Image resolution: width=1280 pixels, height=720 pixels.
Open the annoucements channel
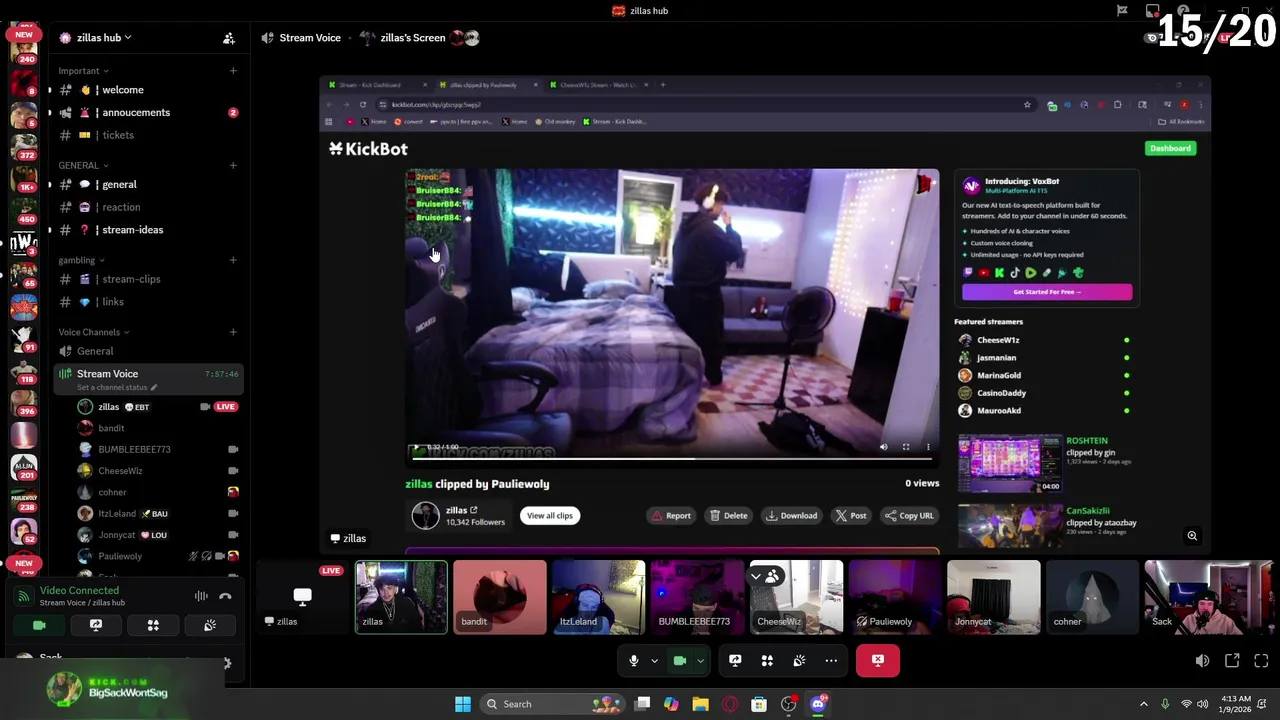(148, 112)
